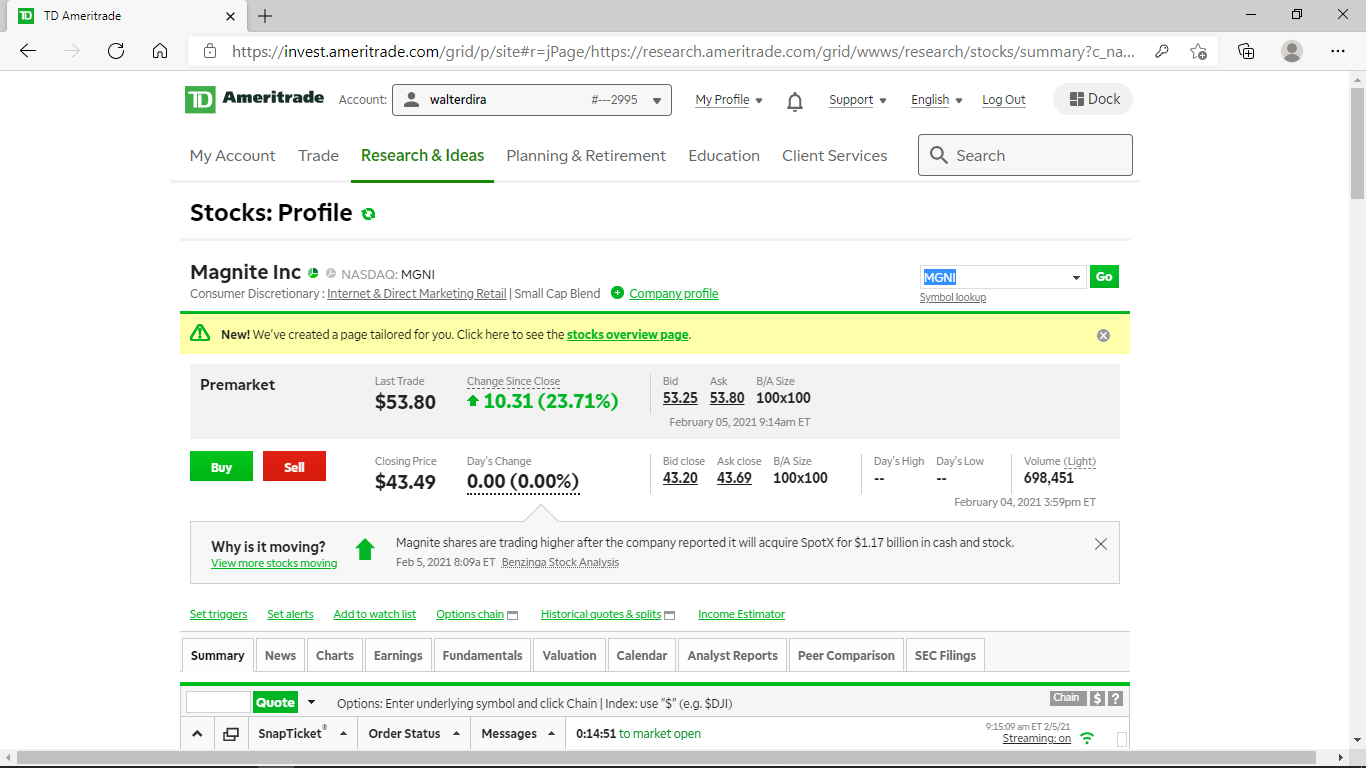Switch to the Earnings tab
The height and width of the screenshot is (768, 1366).
(398, 656)
